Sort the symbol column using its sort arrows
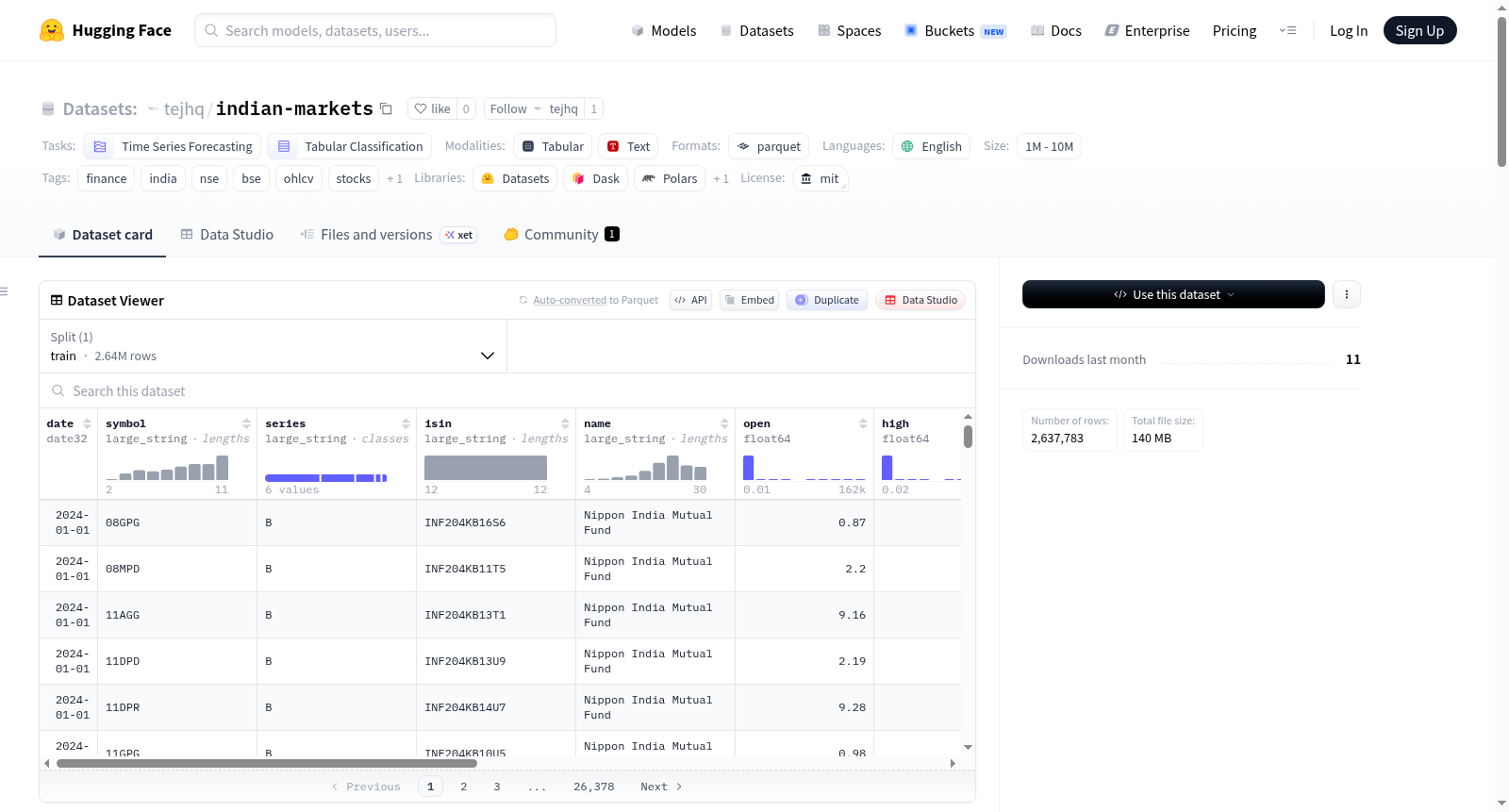Viewport: 1509px width, 812px height. coord(246,423)
